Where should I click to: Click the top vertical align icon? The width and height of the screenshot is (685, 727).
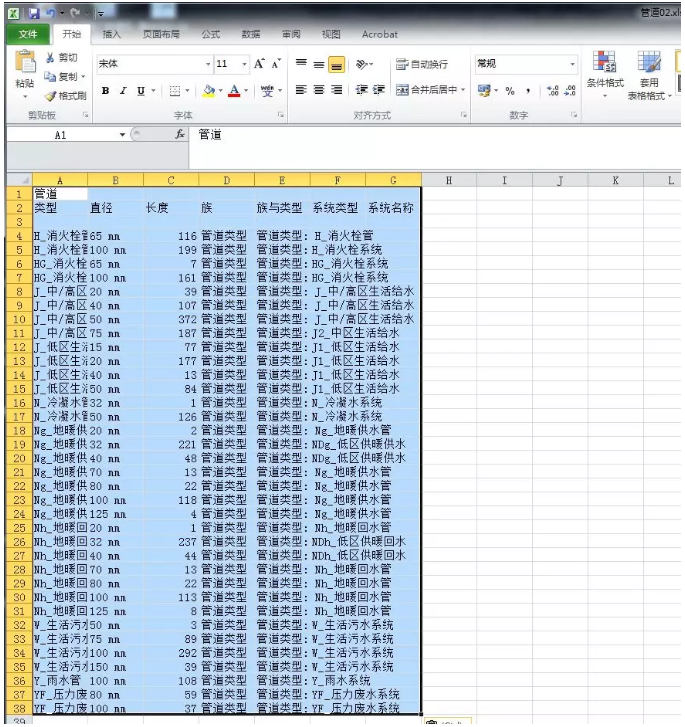point(301,64)
